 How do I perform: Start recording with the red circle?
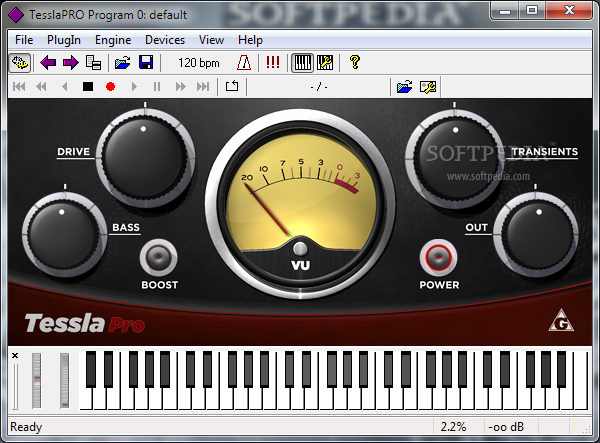coord(111,87)
